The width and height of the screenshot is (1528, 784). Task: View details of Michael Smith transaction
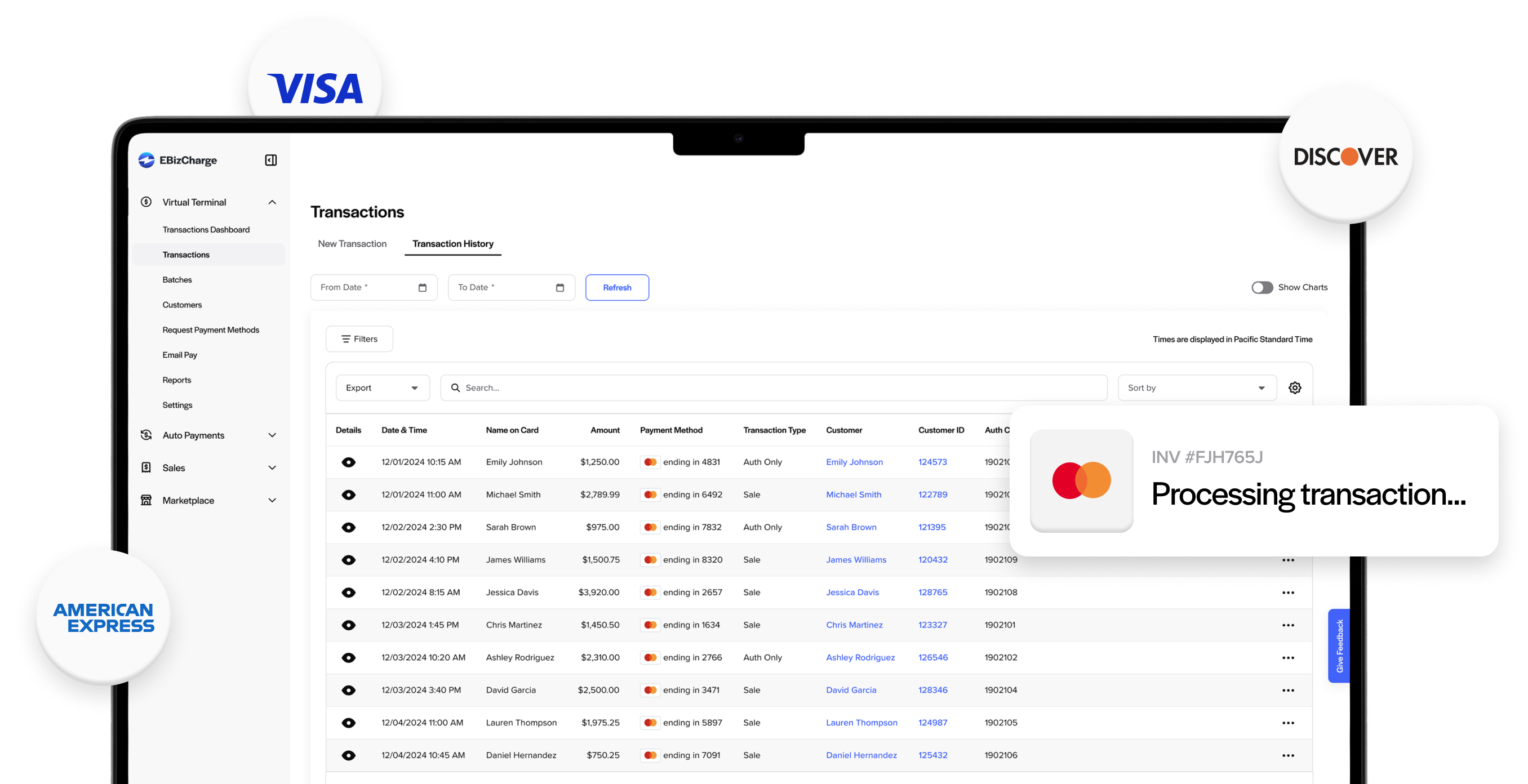pos(349,495)
